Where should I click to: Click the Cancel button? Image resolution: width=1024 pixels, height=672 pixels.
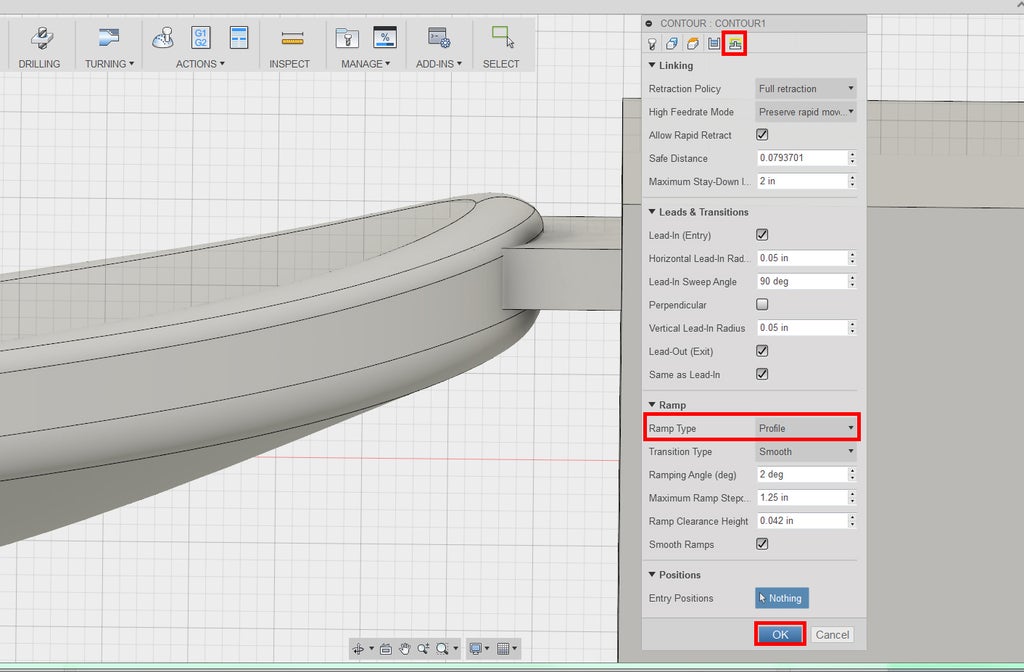pos(832,634)
